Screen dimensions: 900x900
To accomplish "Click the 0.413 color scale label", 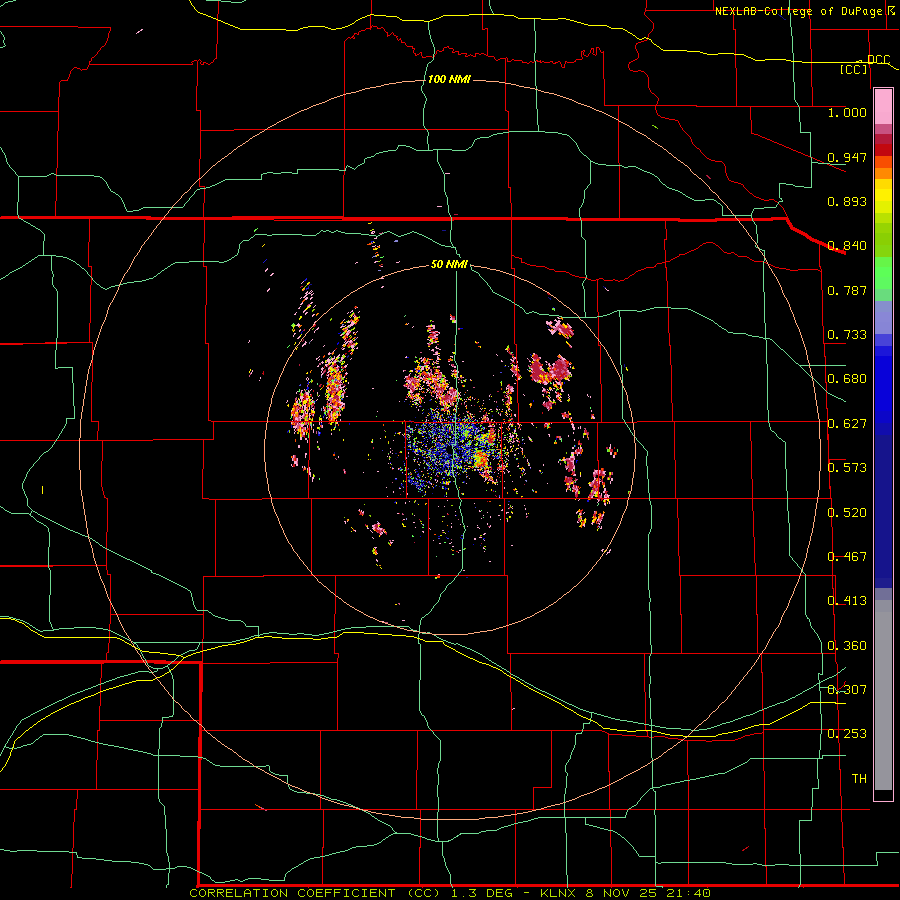I will (x=847, y=601).
